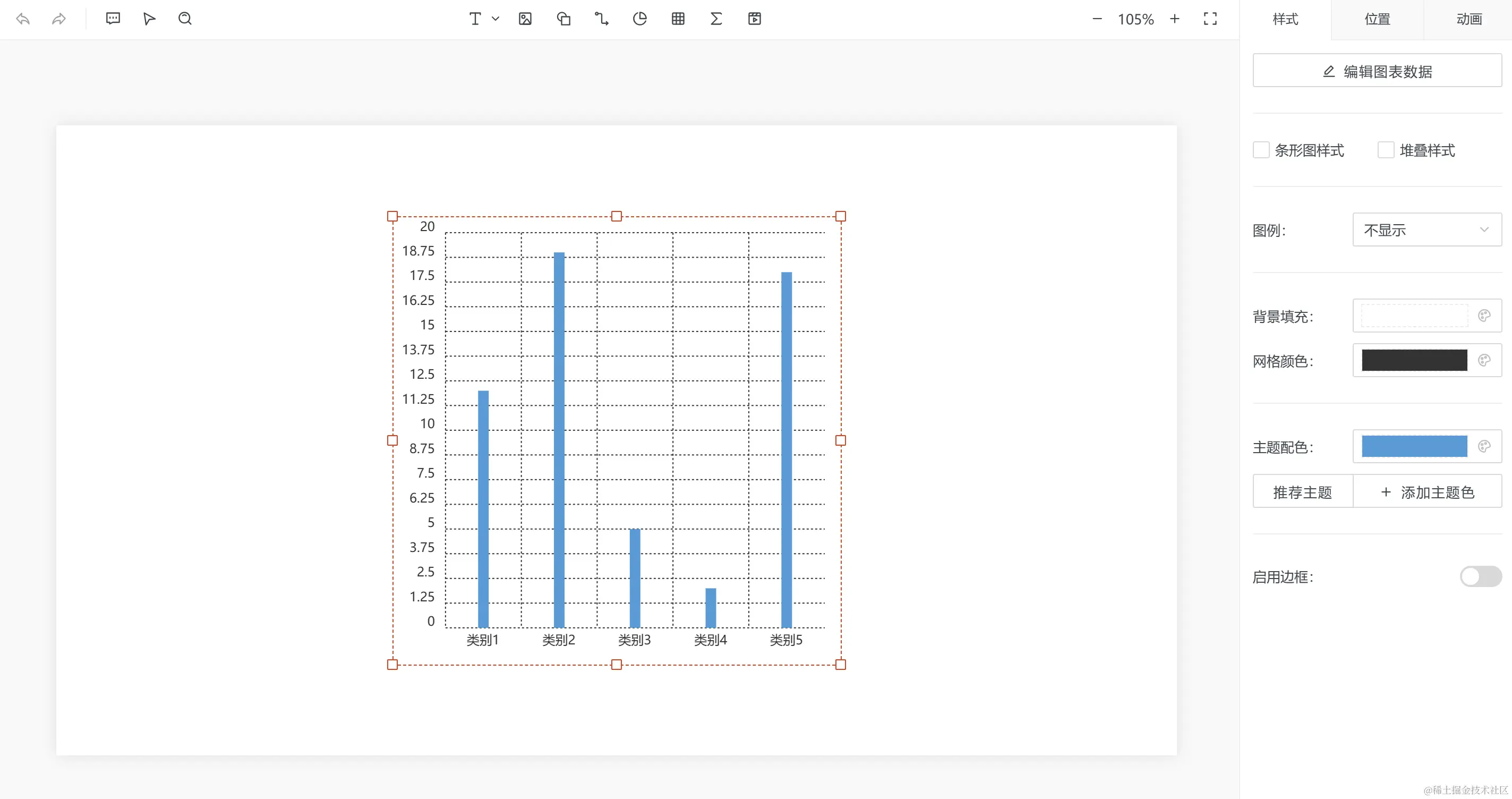Click the palette icon beside 网格颜色
1512x799 pixels.
click(x=1484, y=361)
